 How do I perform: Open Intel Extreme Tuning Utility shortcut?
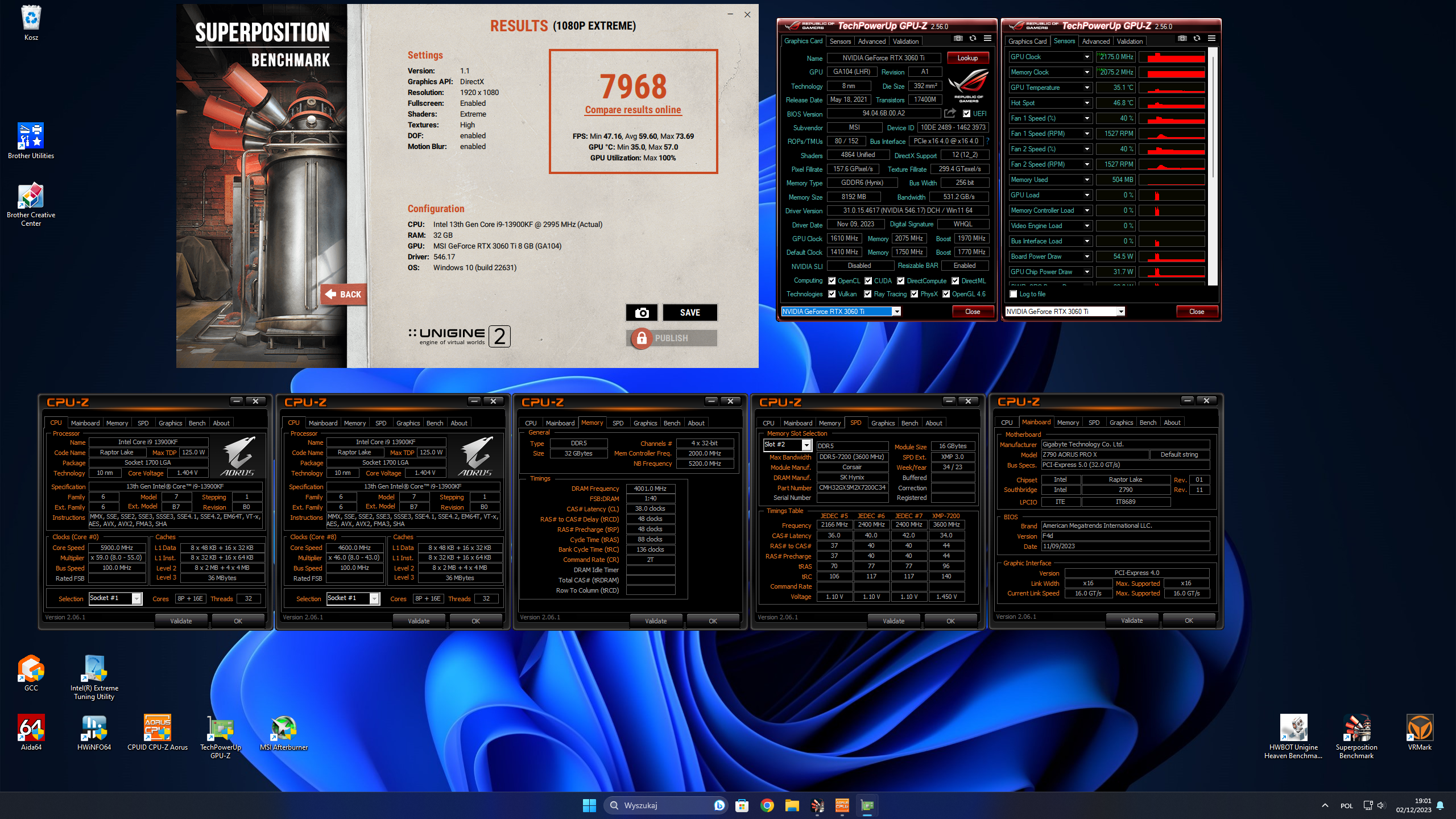click(x=94, y=677)
